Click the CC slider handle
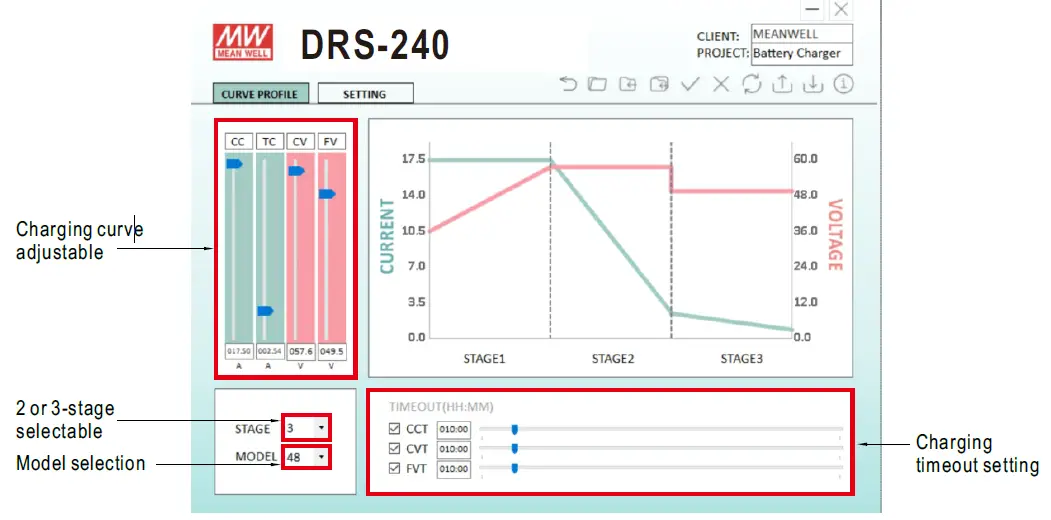This screenshot has height=520, width=1051. 234,164
